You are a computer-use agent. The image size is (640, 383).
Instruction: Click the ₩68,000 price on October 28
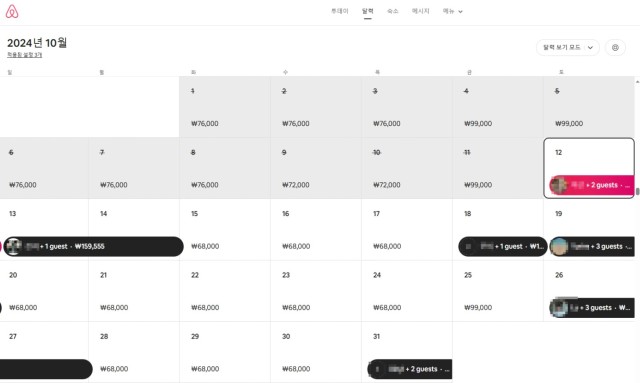pos(114,369)
